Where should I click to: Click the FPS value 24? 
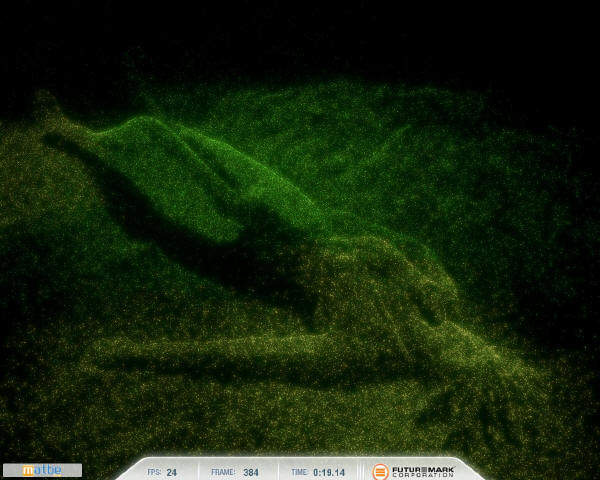171,473
